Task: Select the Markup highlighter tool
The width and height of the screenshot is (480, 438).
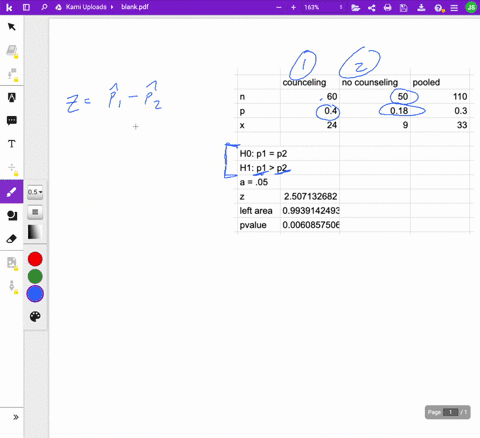Action: tap(12, 97)
